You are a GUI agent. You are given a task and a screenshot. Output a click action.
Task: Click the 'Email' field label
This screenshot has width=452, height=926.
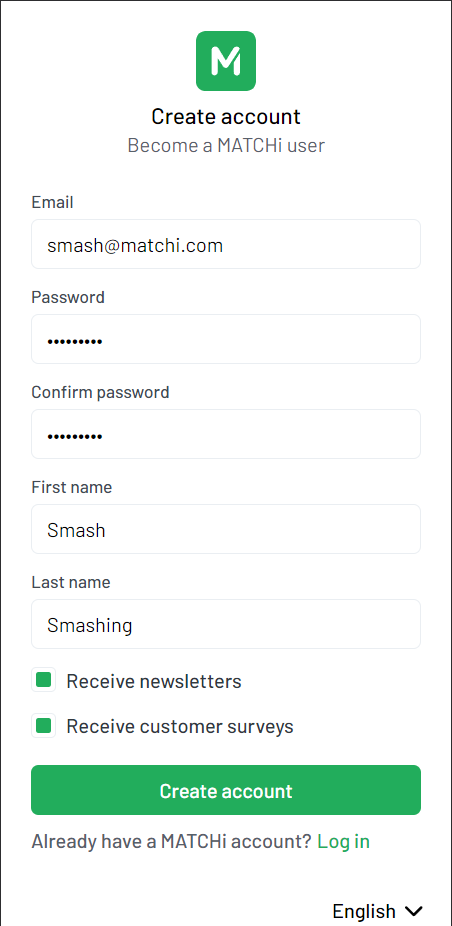coord(52,202)
